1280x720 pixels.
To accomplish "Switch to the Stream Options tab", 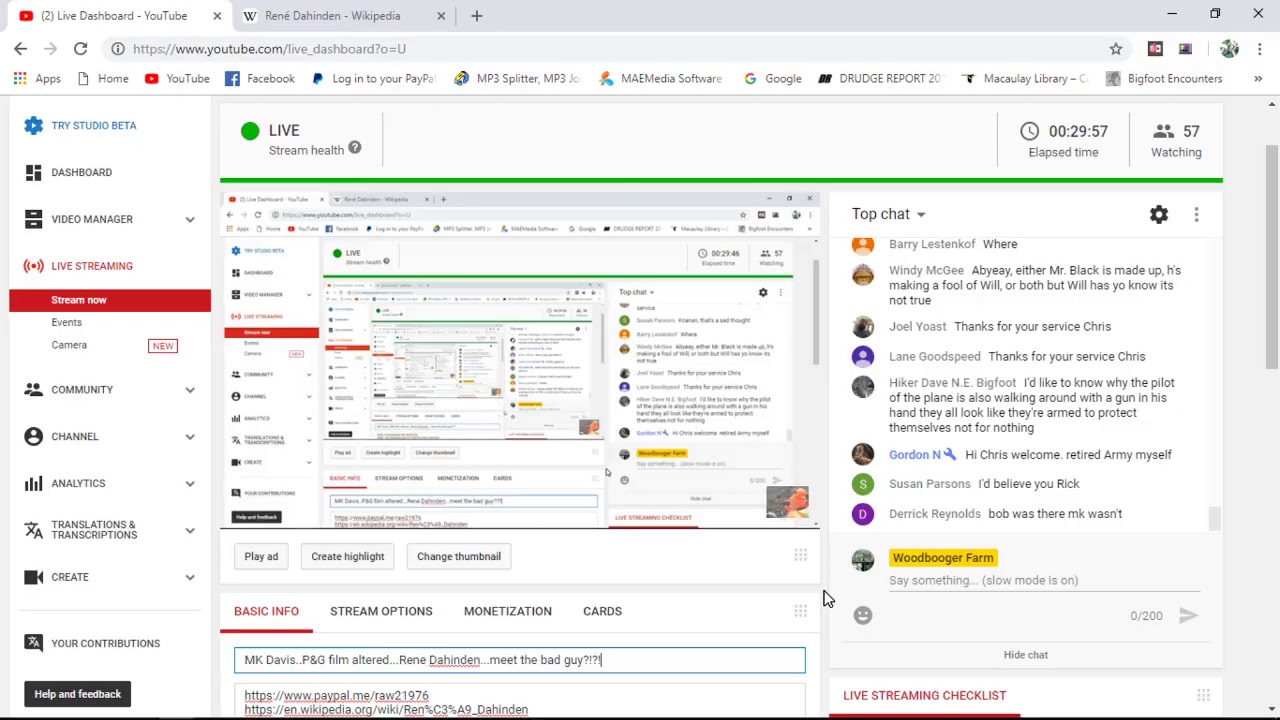I will click(x=381, y=611).
